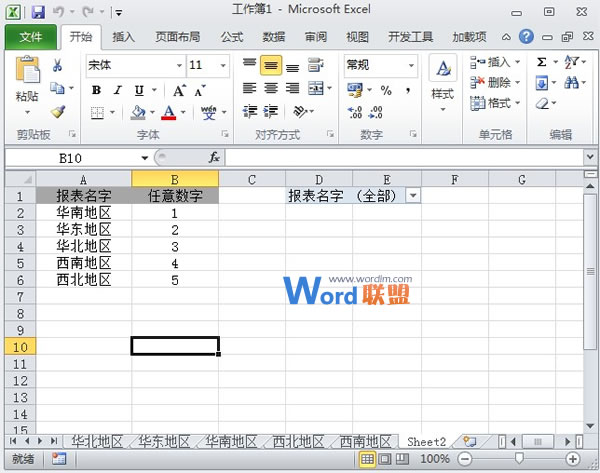
Task: Click the Cut scissors icon
Action: click(58, 66)
